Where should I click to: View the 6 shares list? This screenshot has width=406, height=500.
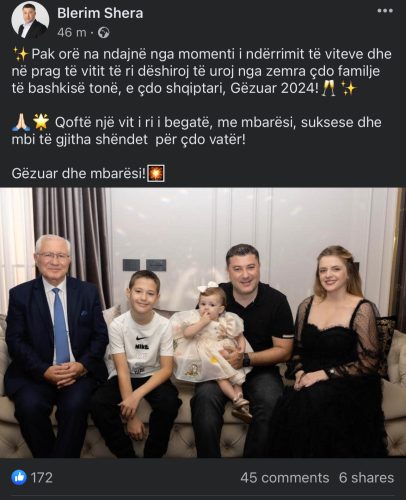(x=366, y=478)
